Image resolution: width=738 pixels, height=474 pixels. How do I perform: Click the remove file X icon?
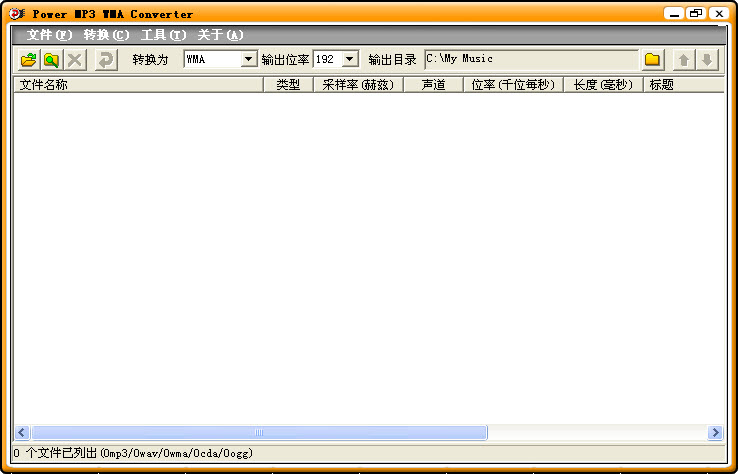75,60
